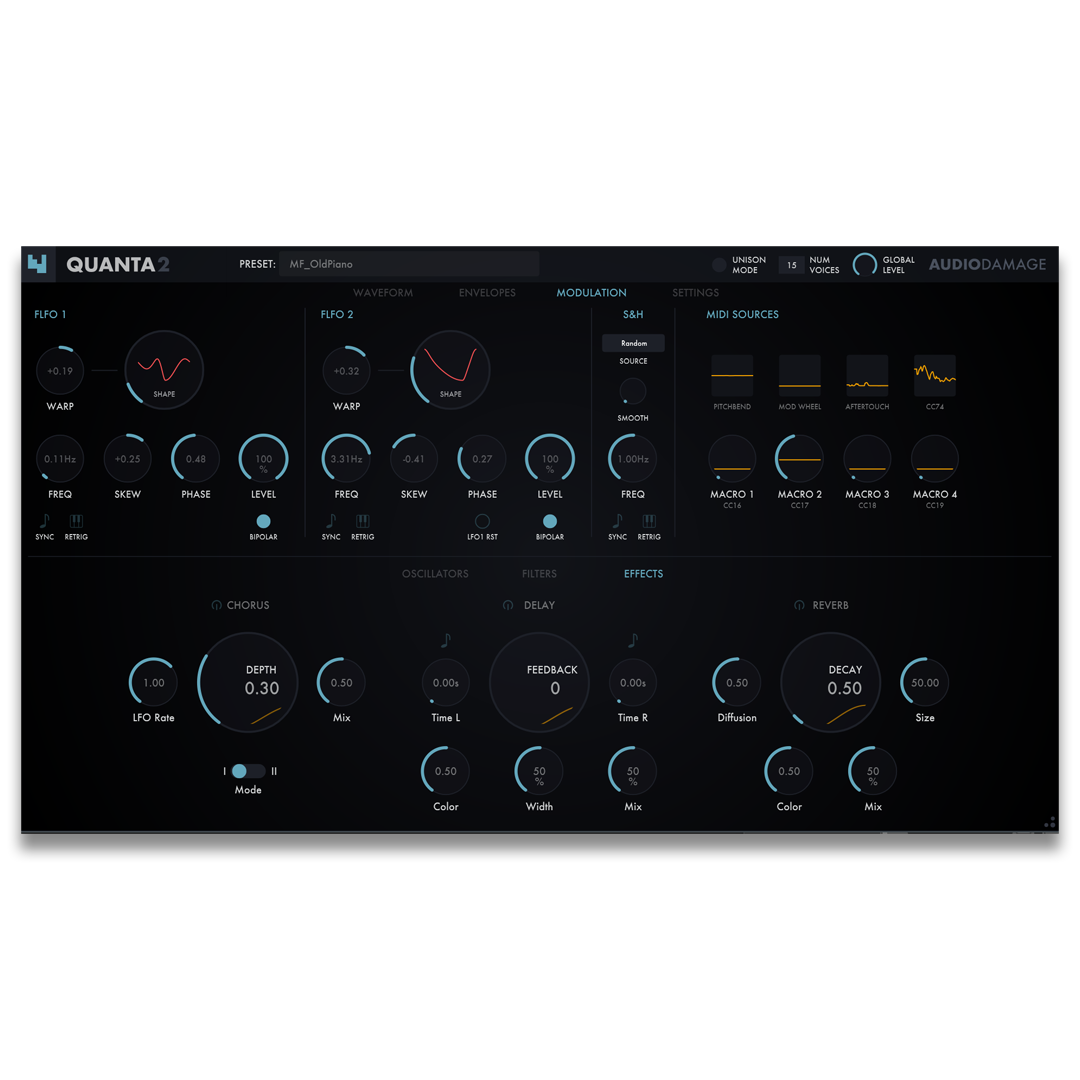Click the Delay headphone audition icon
1080x1080 pixels.
pos(508,605)
